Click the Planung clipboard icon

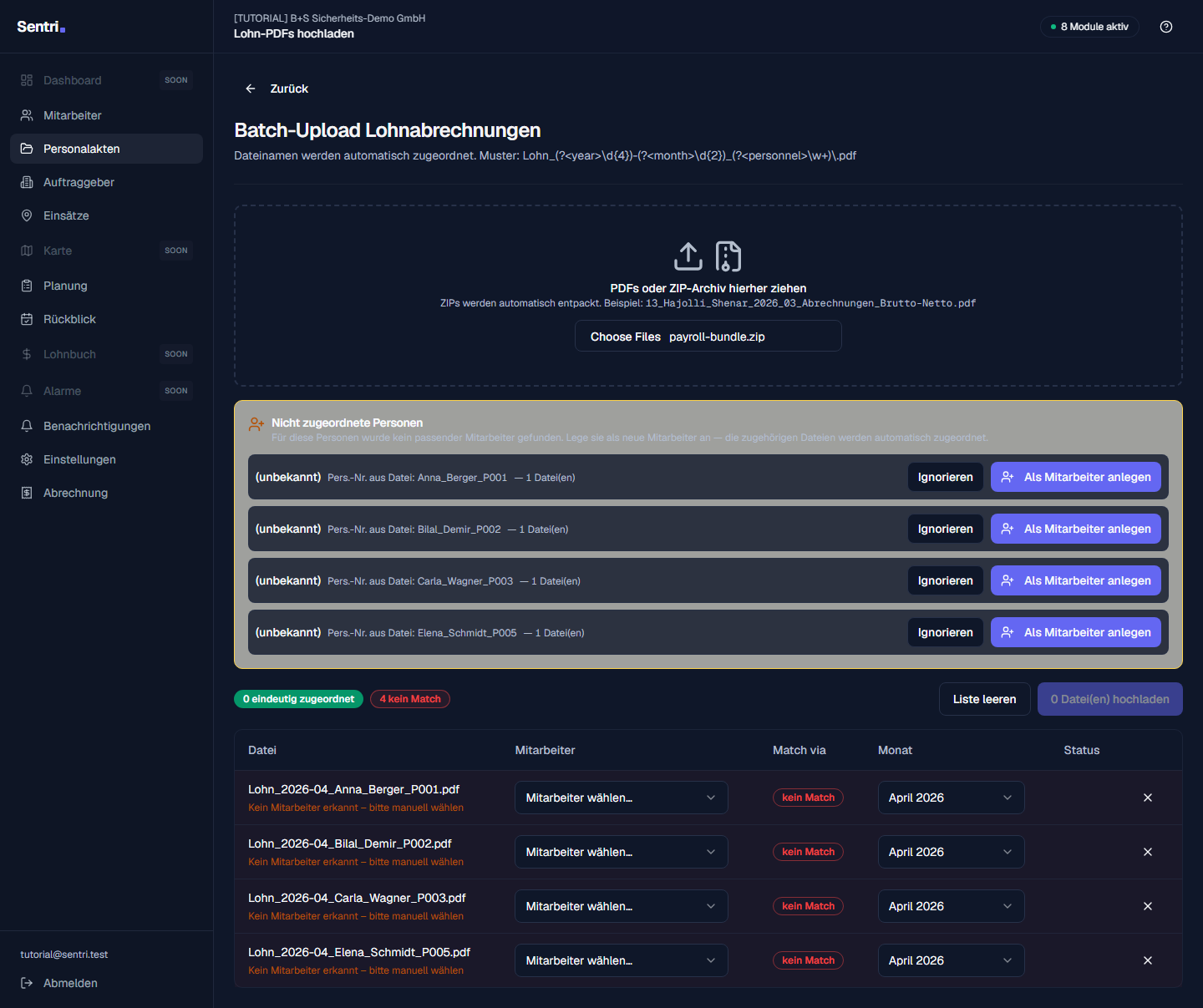pos(27,286)
